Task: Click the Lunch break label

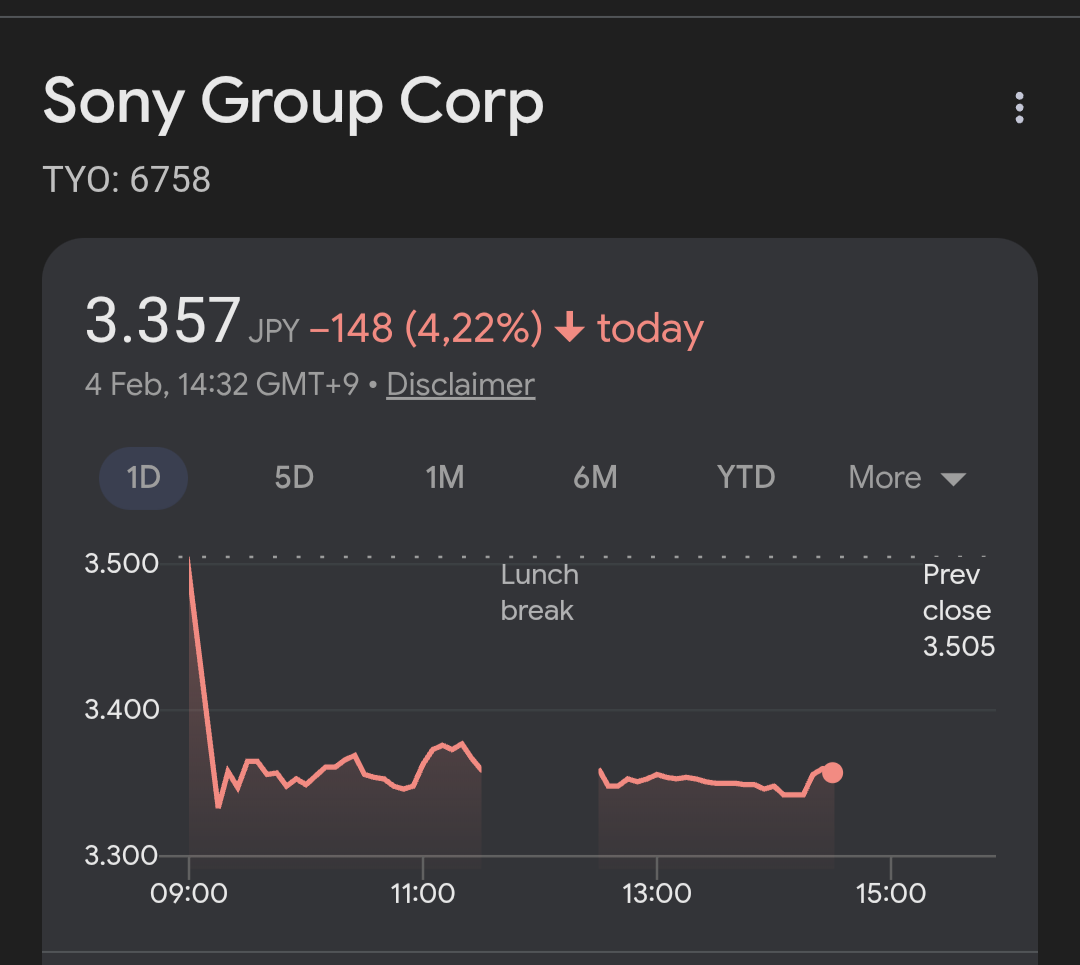Action: tap(539, 592)
